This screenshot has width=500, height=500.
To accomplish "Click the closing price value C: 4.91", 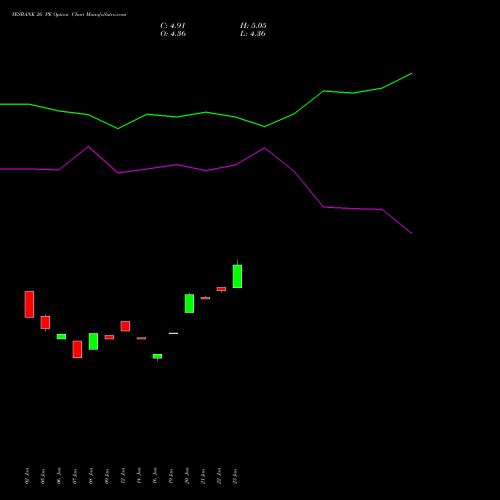I will [x=173, y=26].
